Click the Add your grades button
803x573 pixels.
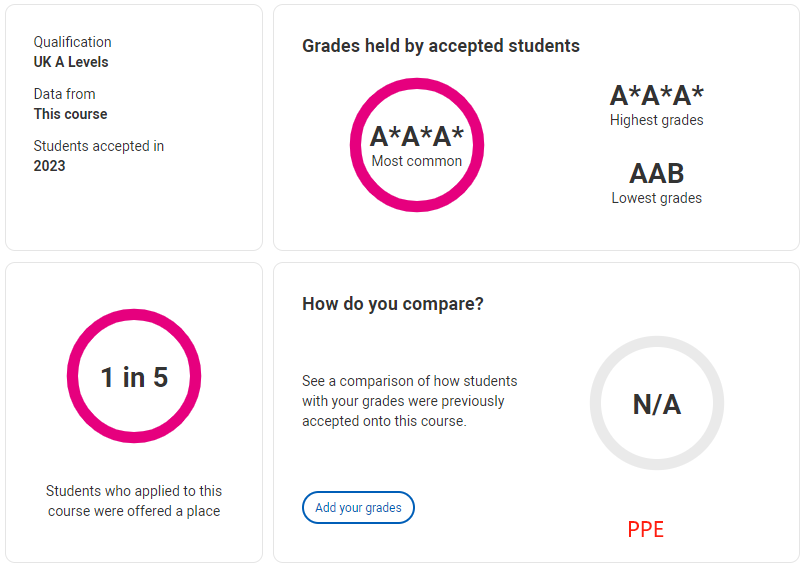(358, 507)
